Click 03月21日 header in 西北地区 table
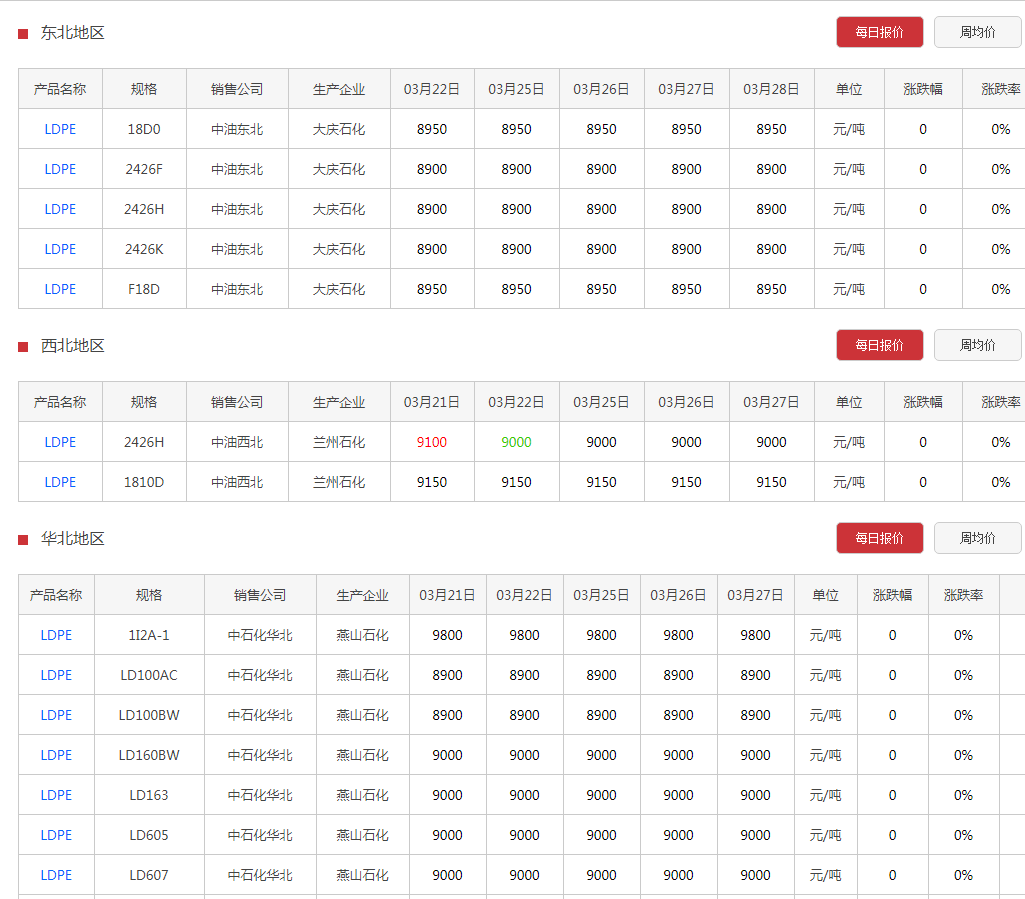This screenshot has height=899, width=1025. coord(431,402)
